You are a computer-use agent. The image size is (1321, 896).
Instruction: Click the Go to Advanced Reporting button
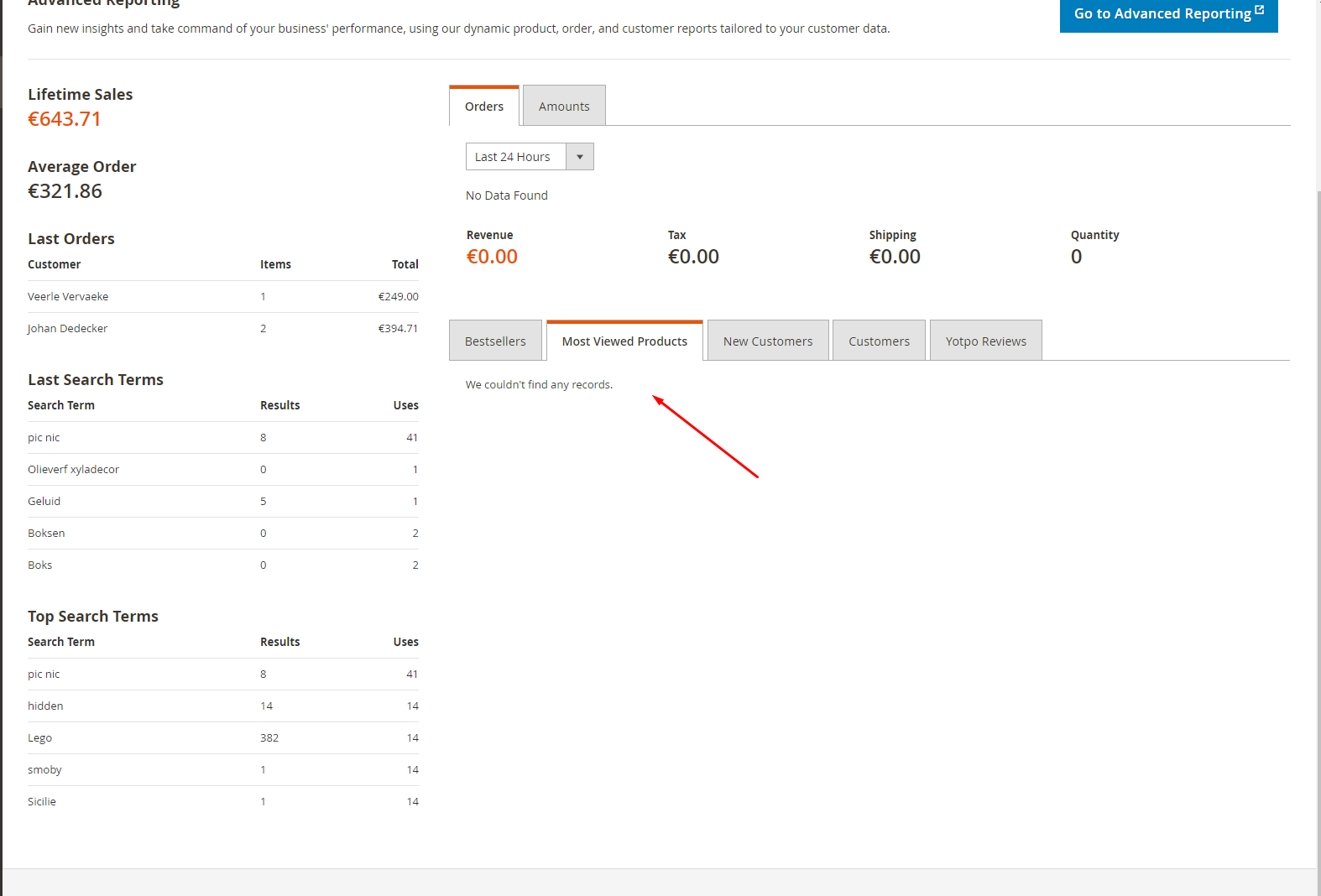coord(1162,13)
